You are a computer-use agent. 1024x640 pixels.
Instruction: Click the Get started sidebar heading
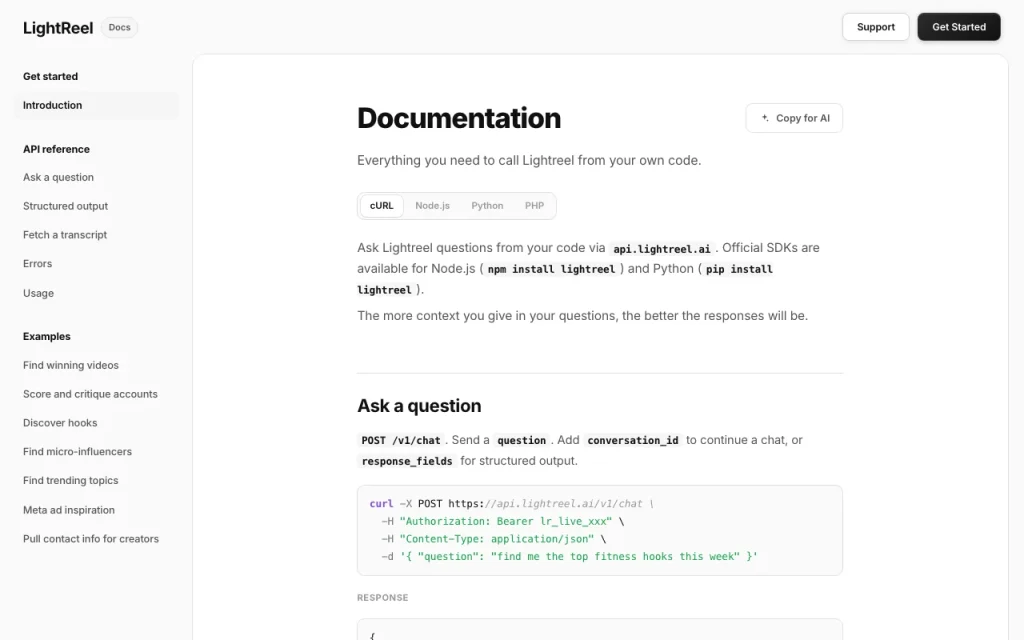50,76
